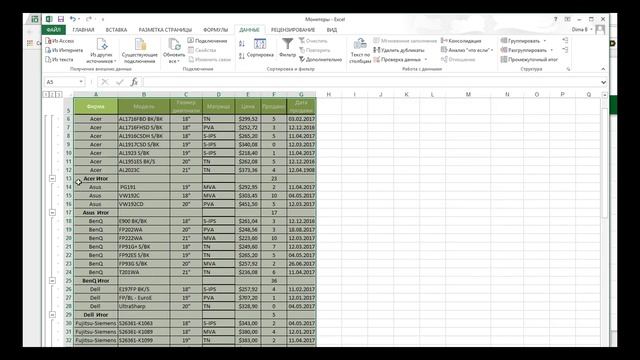Import data from Access (Из Access)
The width and height of the screenshot is (640, 360).
point(60,41)
